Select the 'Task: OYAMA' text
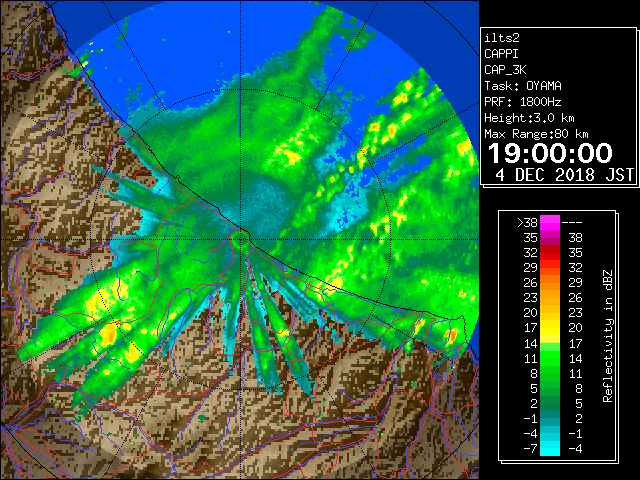 click(523, 86)
